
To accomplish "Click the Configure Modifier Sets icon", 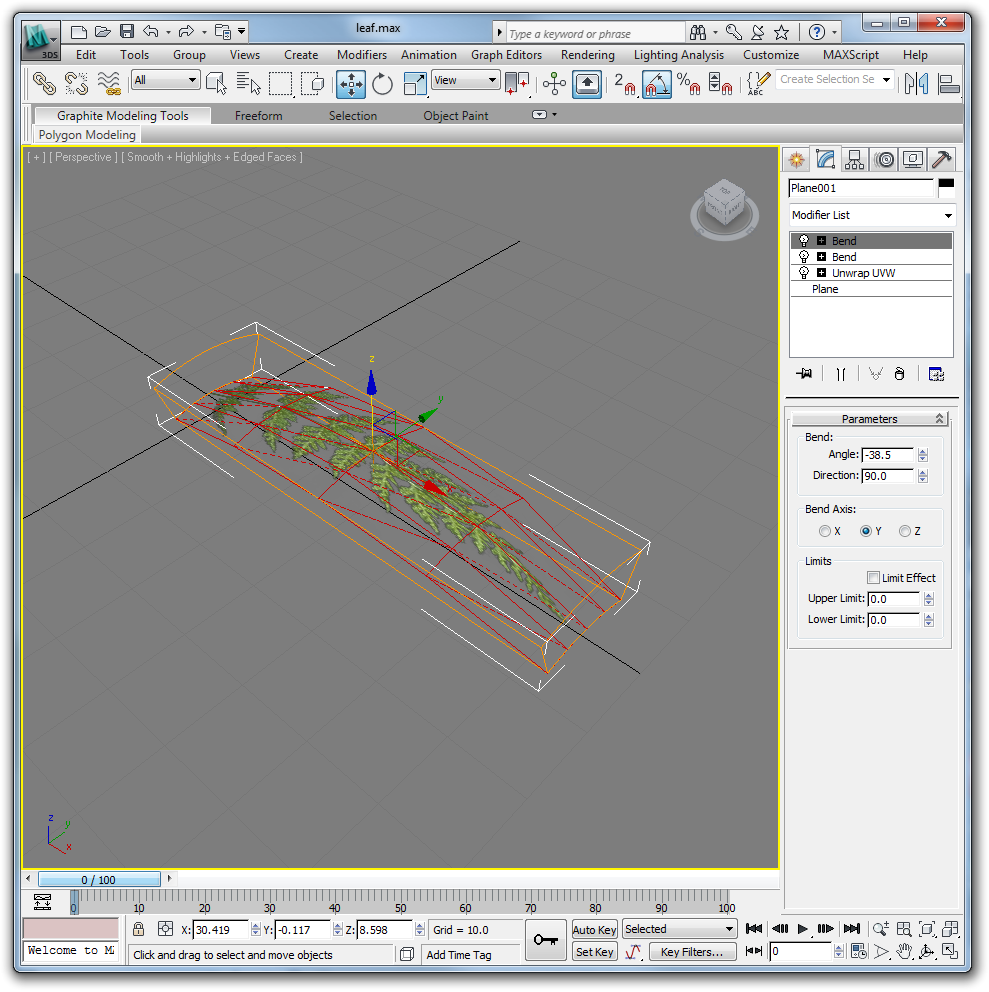I will pyautogui.click(x=936, y=374).
